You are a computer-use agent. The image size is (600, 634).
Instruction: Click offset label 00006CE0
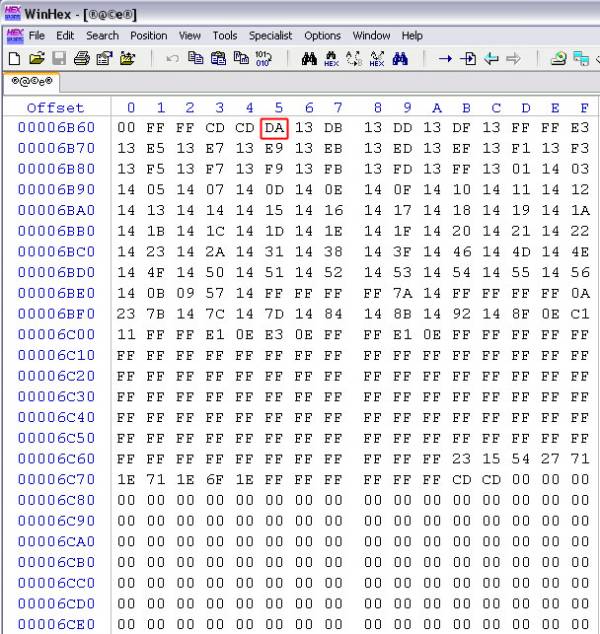pos(56,624)
